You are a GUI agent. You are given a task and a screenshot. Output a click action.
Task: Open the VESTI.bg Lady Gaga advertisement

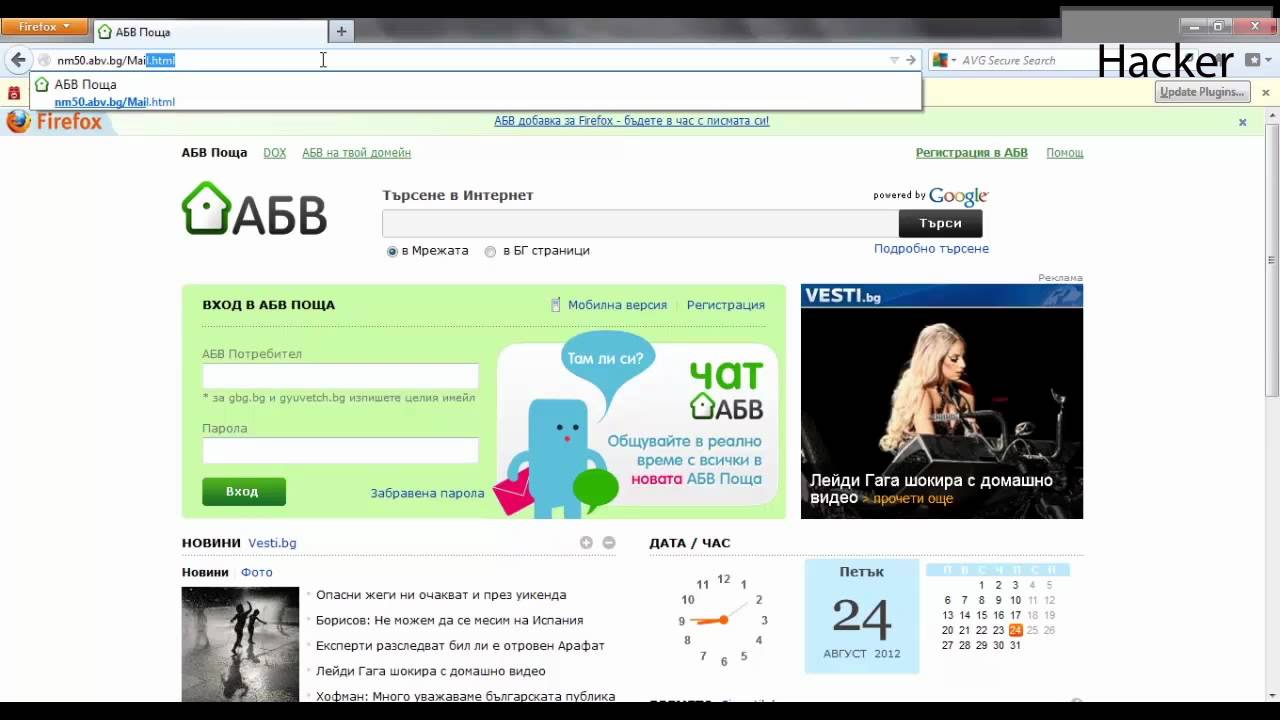click(x=941, y=401)
